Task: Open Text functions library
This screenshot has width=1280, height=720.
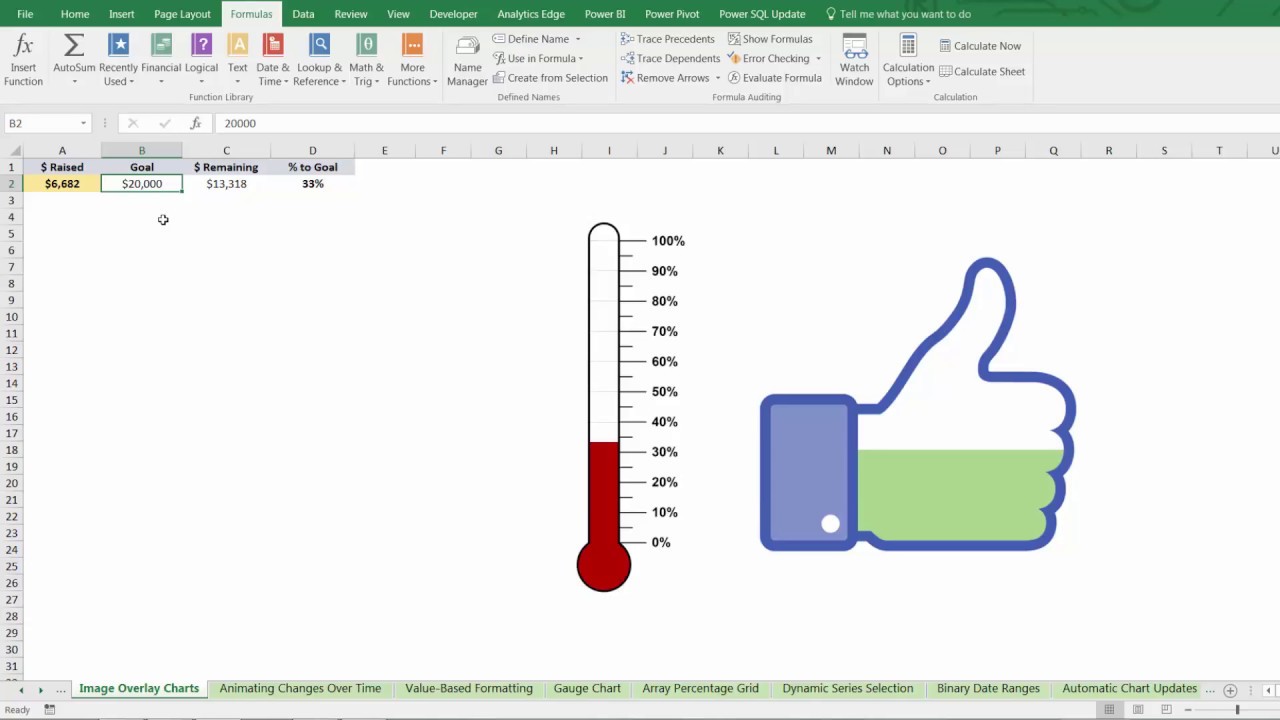Action: (x=237, y=60)
